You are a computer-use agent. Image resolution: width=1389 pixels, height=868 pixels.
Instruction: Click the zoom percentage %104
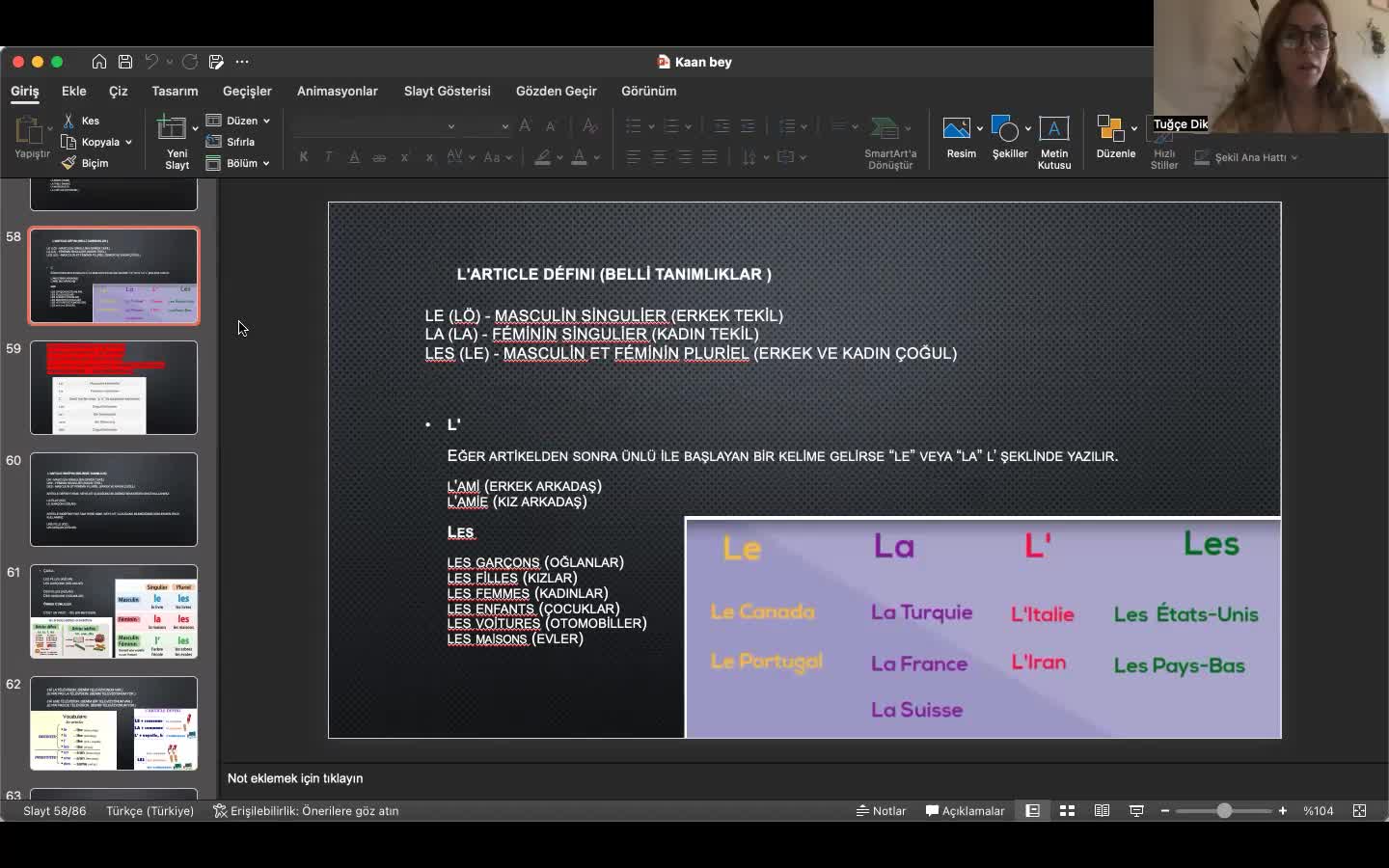click(x=1319, y=811)
